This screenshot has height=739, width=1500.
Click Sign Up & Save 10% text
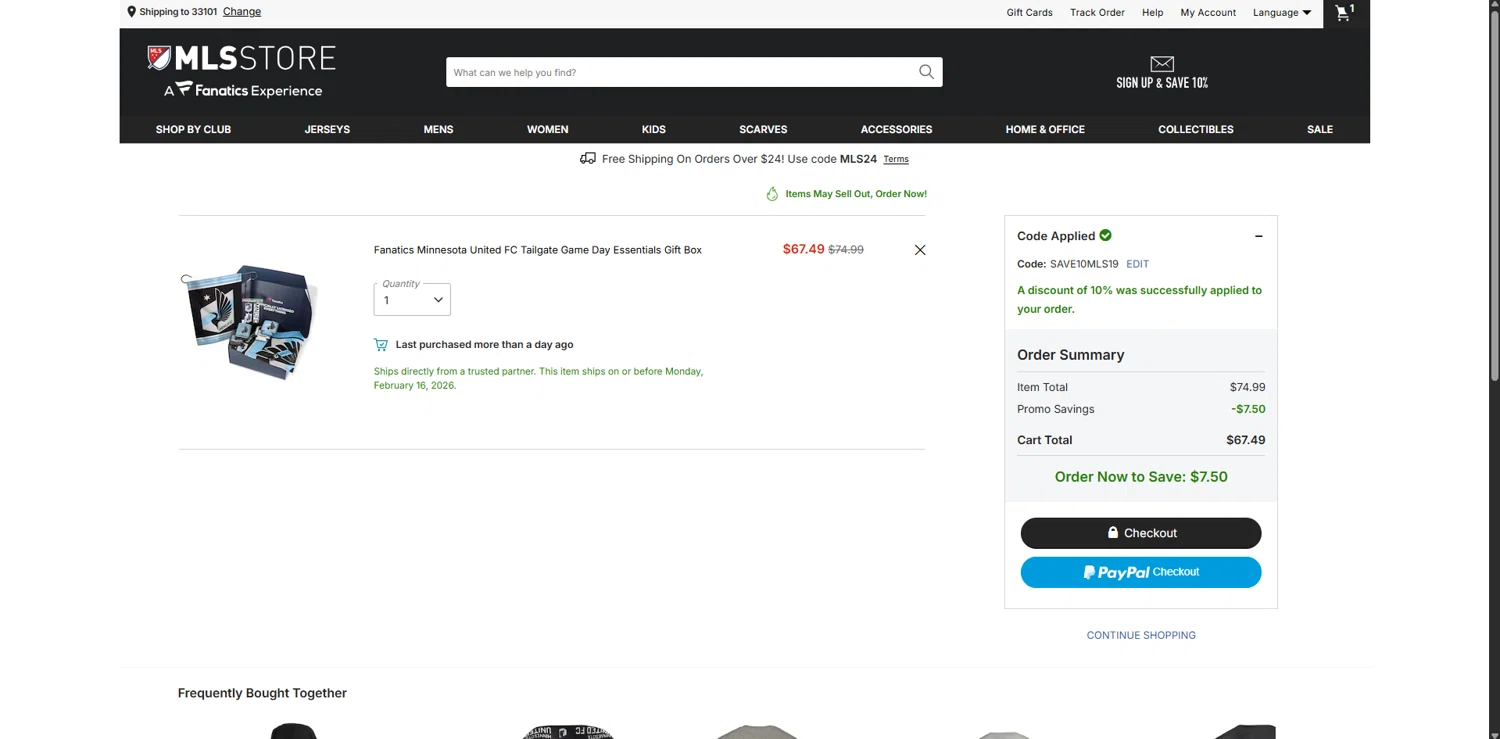tap(1162, 83)
